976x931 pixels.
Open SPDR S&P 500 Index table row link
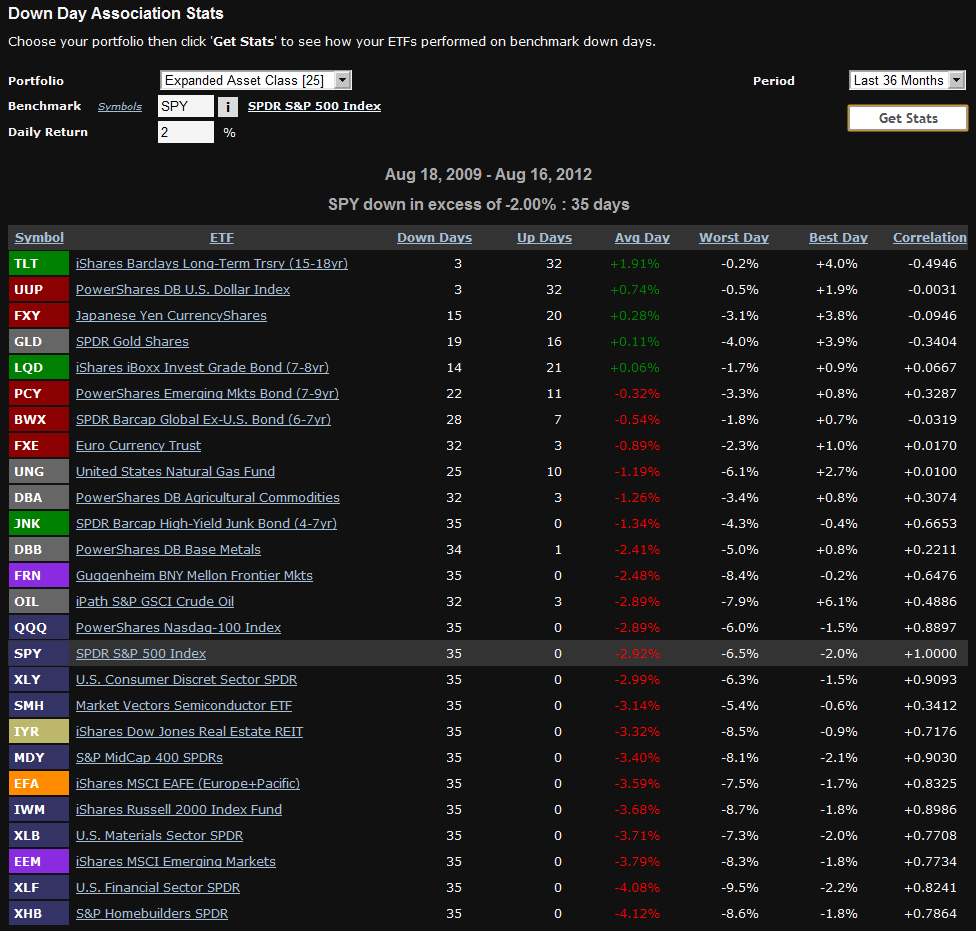[141, 654]
